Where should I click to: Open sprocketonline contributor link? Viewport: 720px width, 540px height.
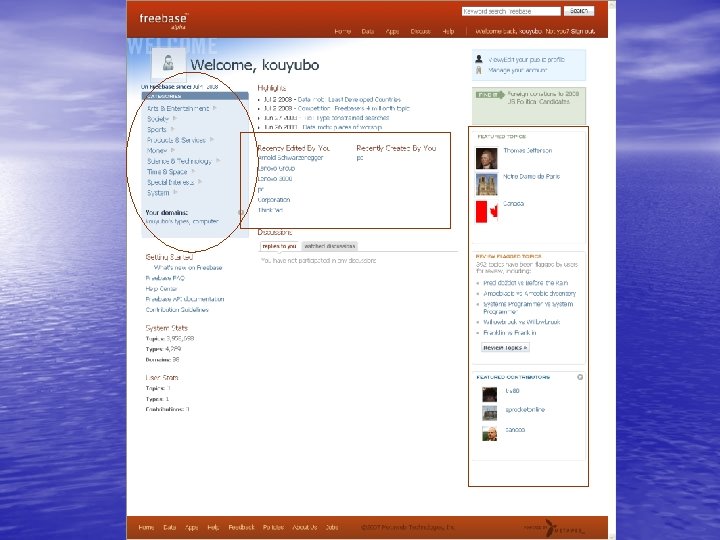point(525,410)
